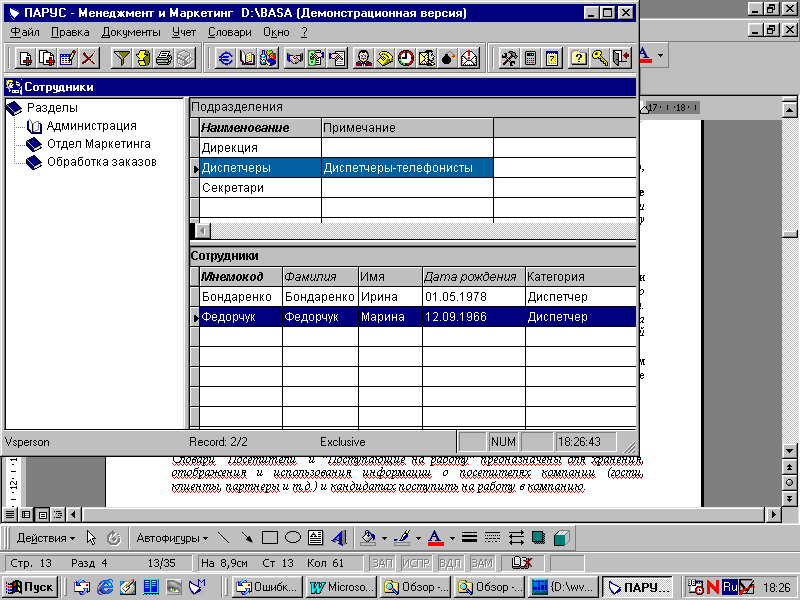Open the funnel filter tool
The image size is (800, 600).
pos(121,58)
